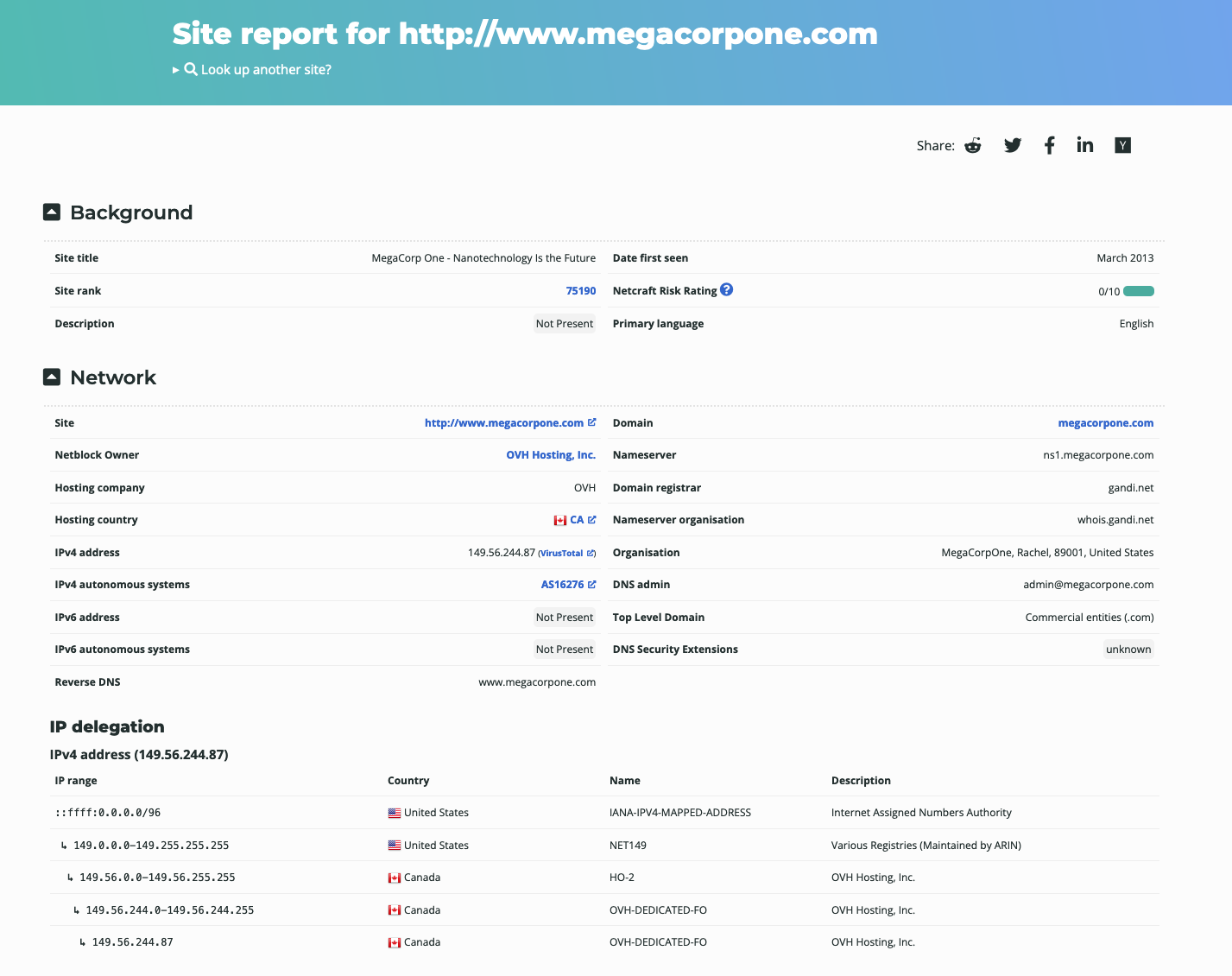Expand the 'Look up another site?' disclosure
Image resolution: width=1232 pixels, height=976 pixels.
[176, 70]
